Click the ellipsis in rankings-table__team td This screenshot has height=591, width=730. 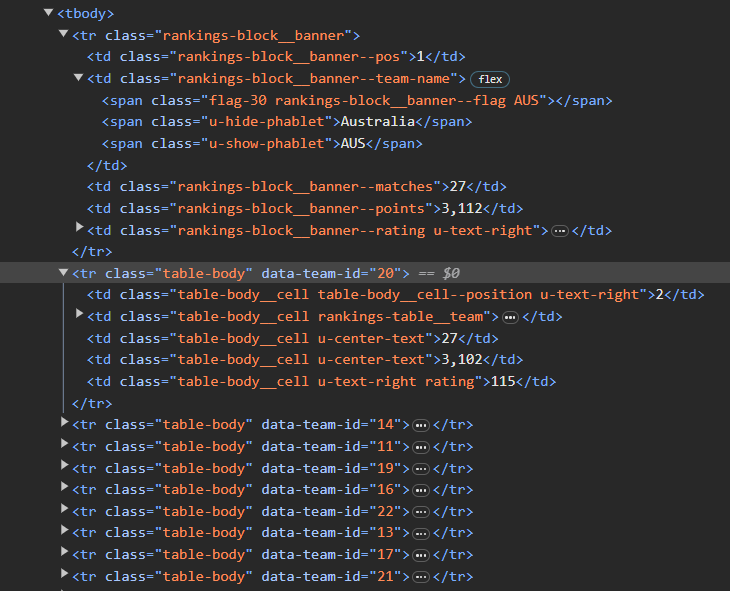coord(510,317)
